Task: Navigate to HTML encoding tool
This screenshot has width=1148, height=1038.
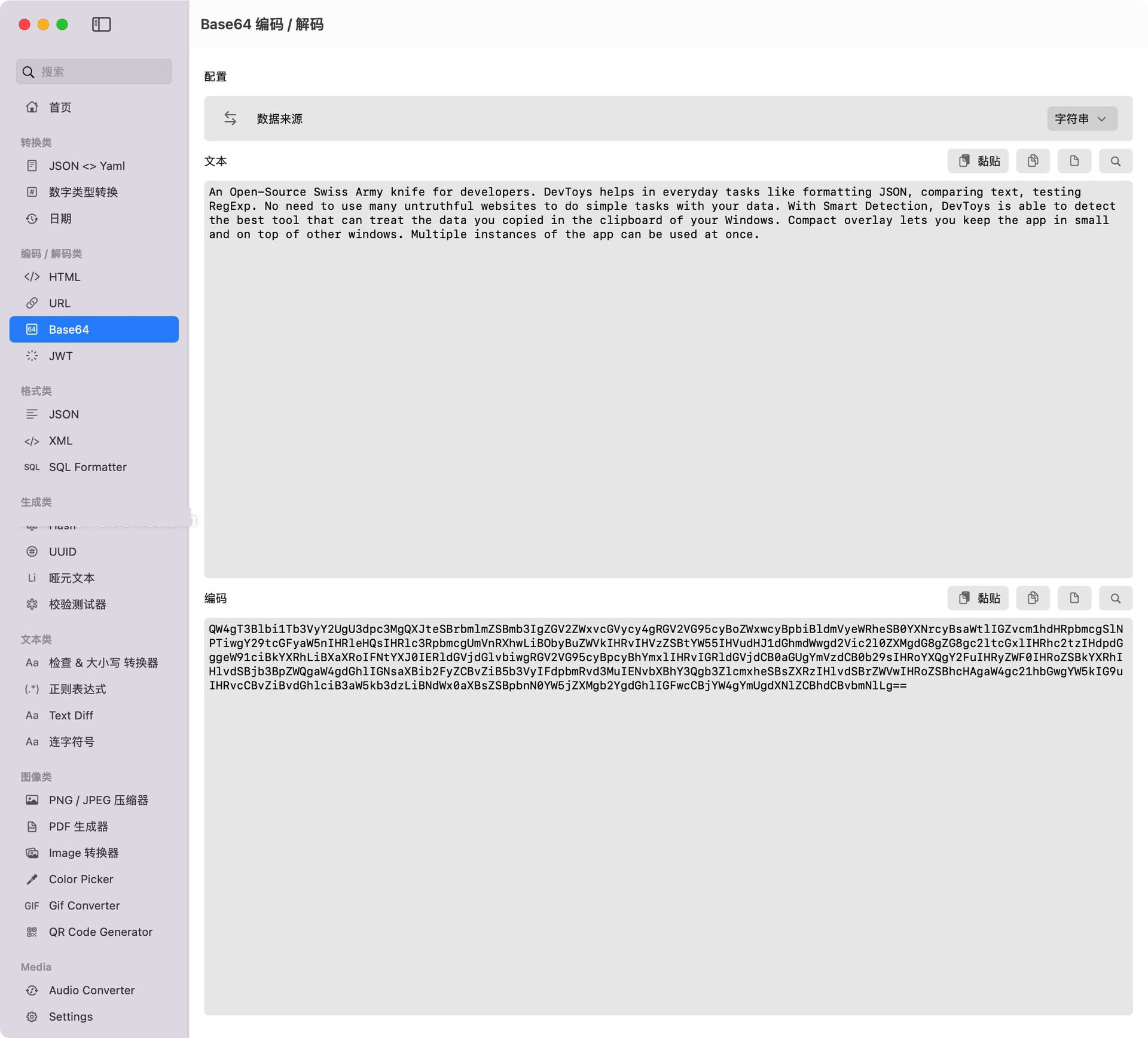Action: (63, 276)
